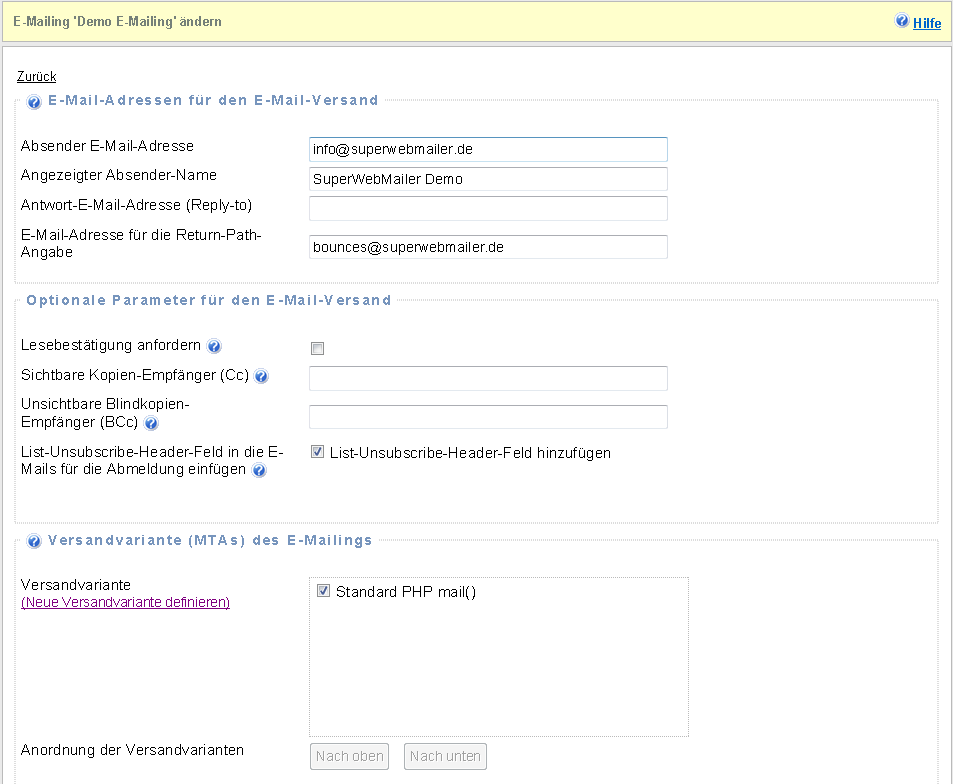This screenshot has height=784, width=953.
Task: Focus the Angezeigter Absender-Name field
Action: point(488,179)
